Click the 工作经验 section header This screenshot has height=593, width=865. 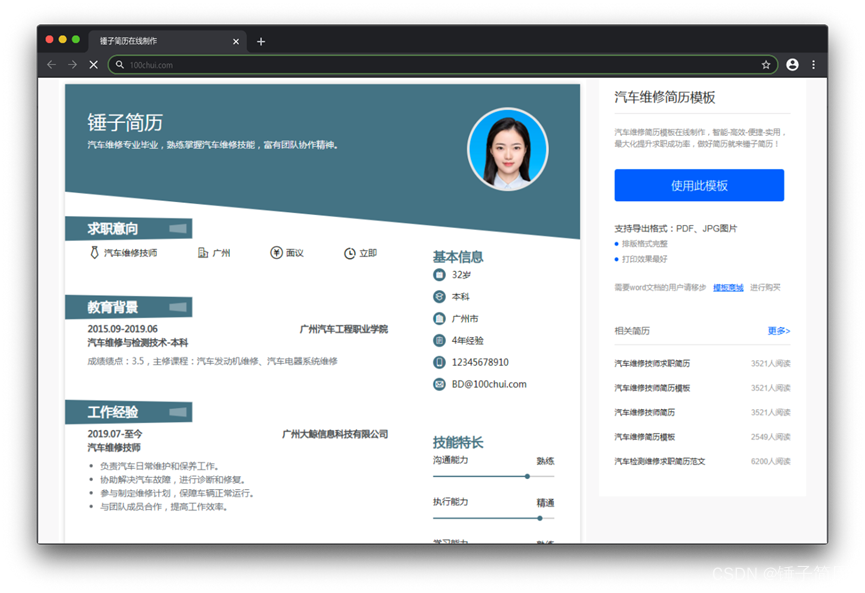(129, 412)
